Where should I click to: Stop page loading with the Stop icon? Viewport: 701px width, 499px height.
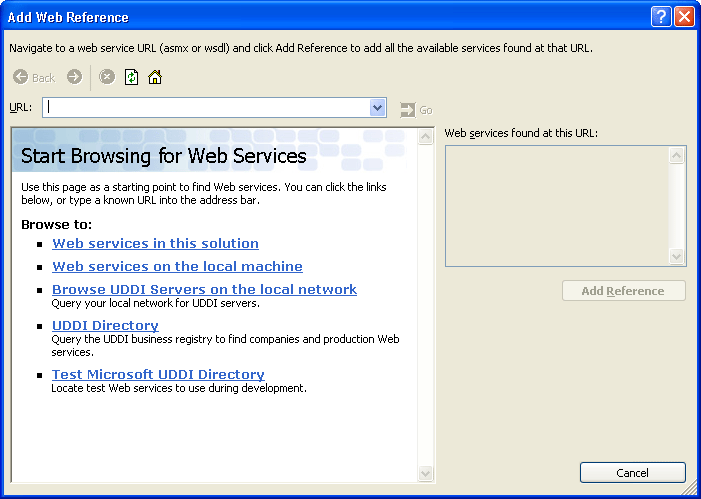(x=107, y=77)
